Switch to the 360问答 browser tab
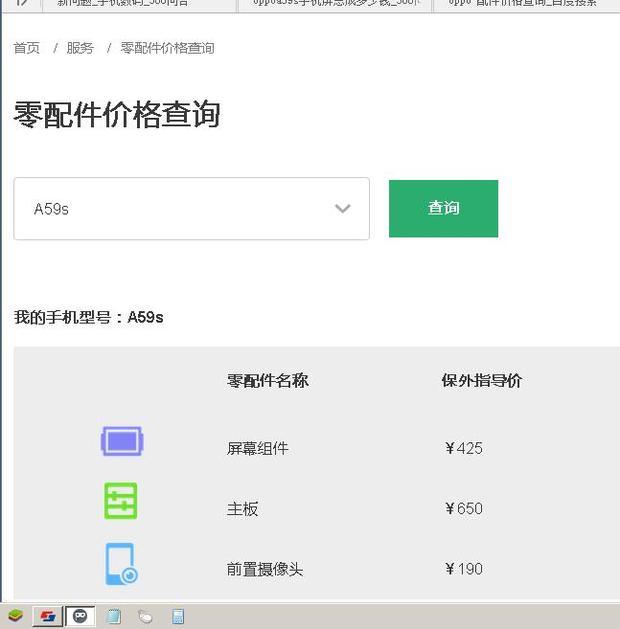Image resolution: width=620 pixels, height=629 pixels. point(140,4)
